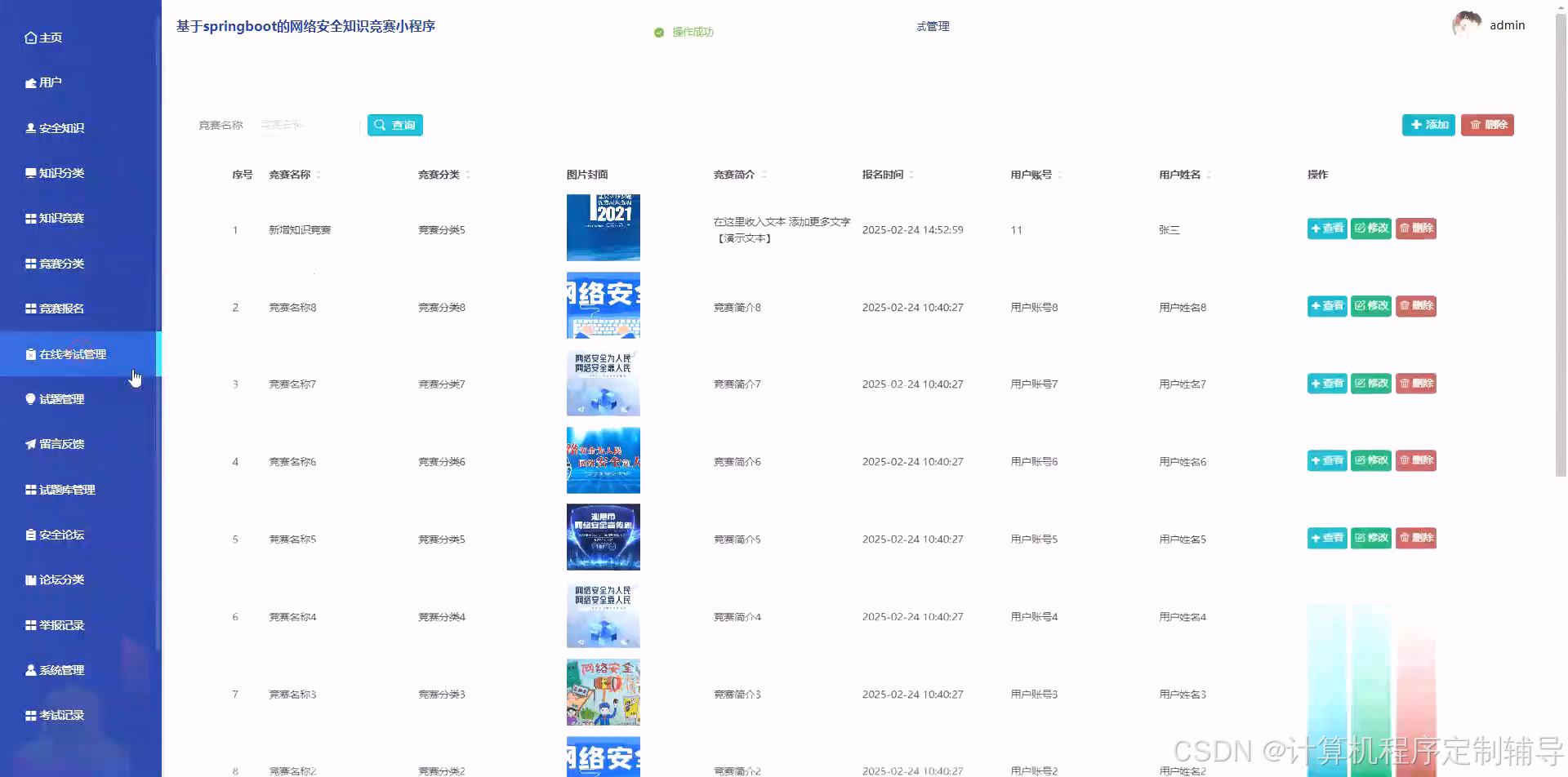The height and width of the screenshot is (777, 1568).
Task: Click the magnifier icon inside 查询 button
Action: point(381,125)
